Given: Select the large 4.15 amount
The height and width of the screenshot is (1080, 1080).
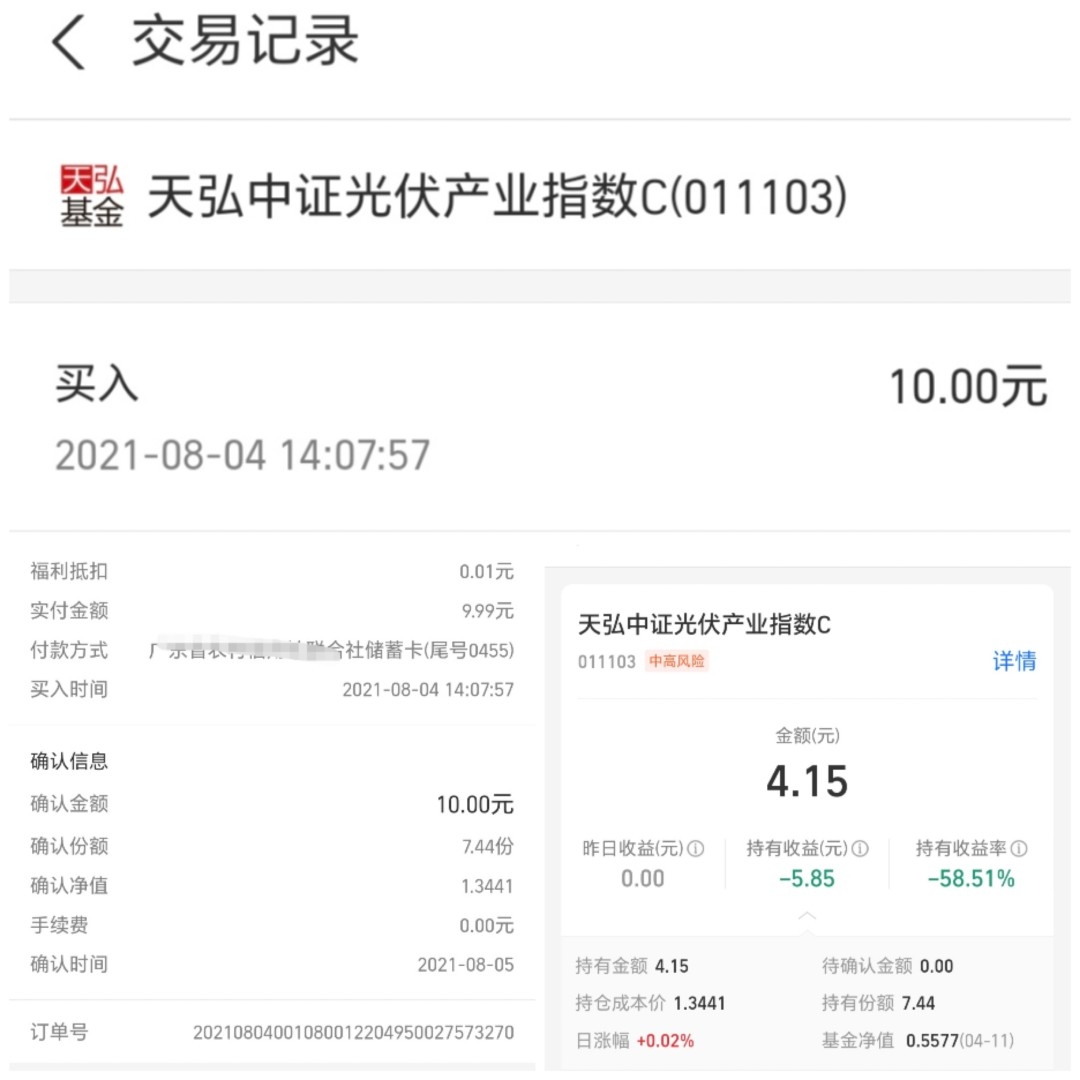Looking at the screenshot, I should (x=807, y=781).
